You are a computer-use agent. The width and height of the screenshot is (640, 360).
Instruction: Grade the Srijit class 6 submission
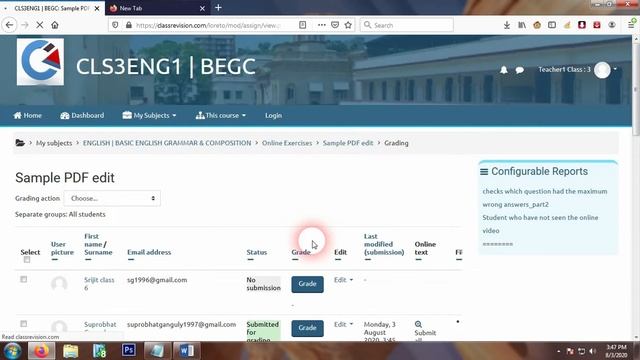[307, 284]
